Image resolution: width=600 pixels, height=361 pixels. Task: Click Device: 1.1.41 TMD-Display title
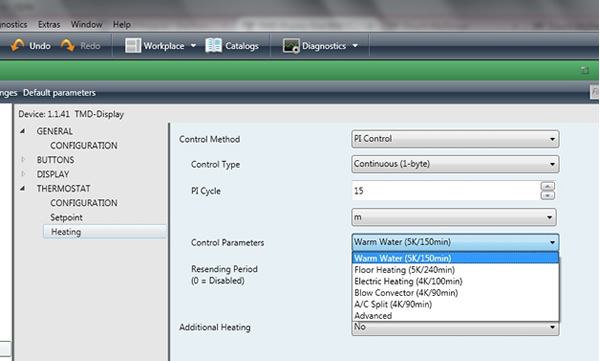71,114
